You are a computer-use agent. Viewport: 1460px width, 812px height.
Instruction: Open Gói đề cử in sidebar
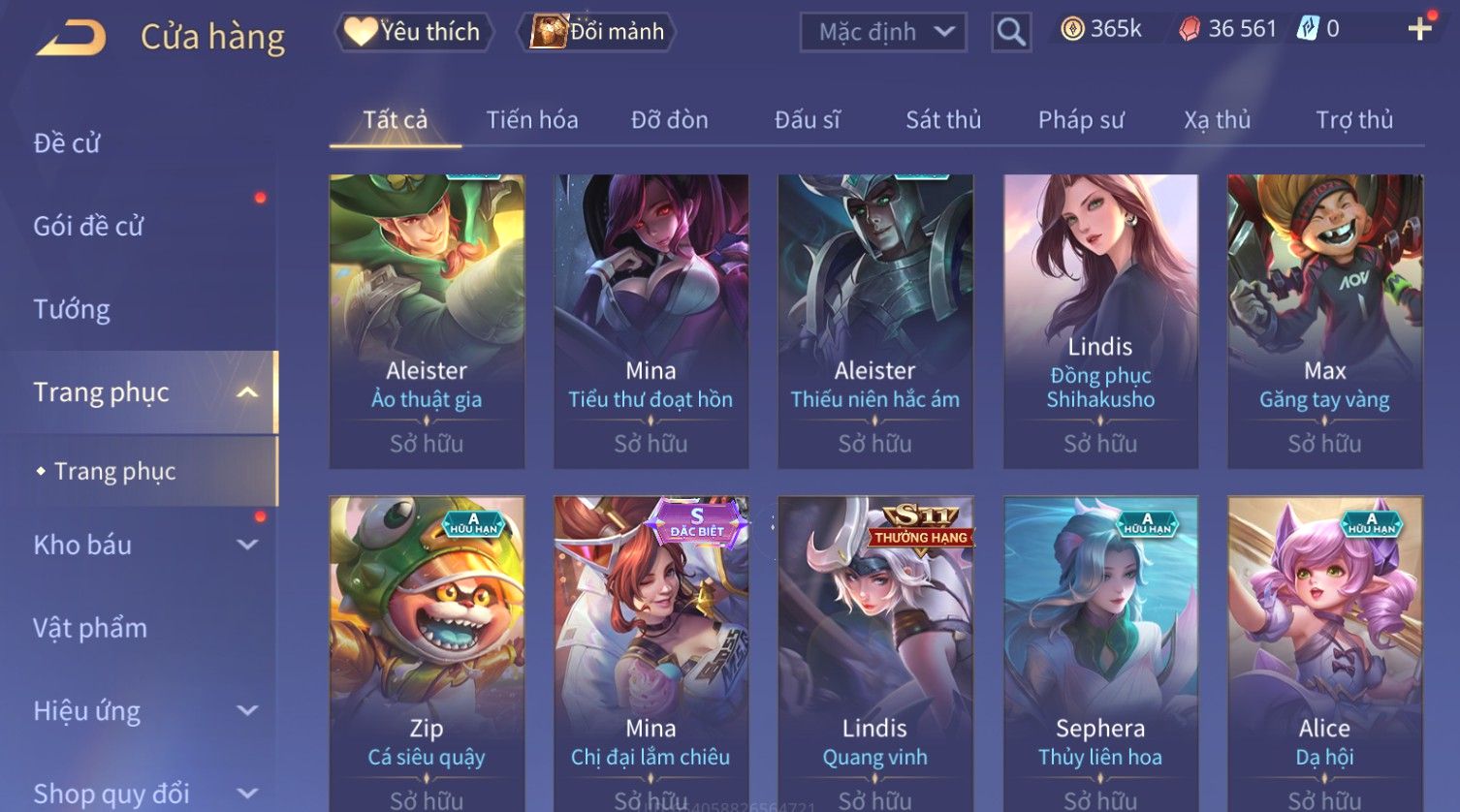pyautogui.click(x=88, y=226)
